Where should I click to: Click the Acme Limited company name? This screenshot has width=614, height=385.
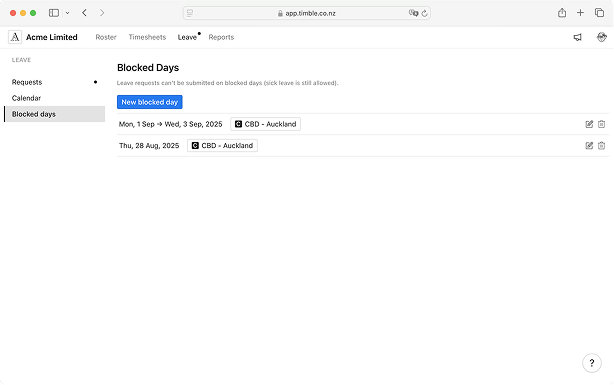click(52, 37)
